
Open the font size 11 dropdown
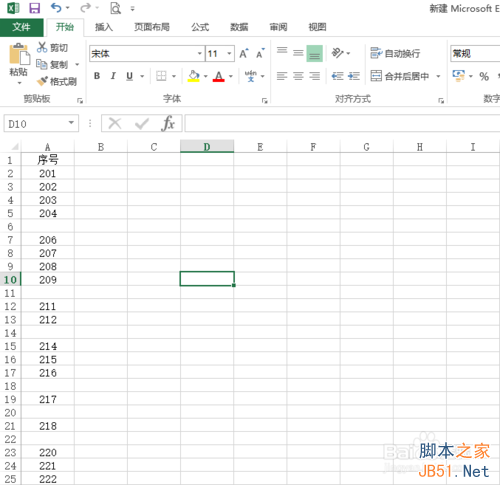click(229, 53)
